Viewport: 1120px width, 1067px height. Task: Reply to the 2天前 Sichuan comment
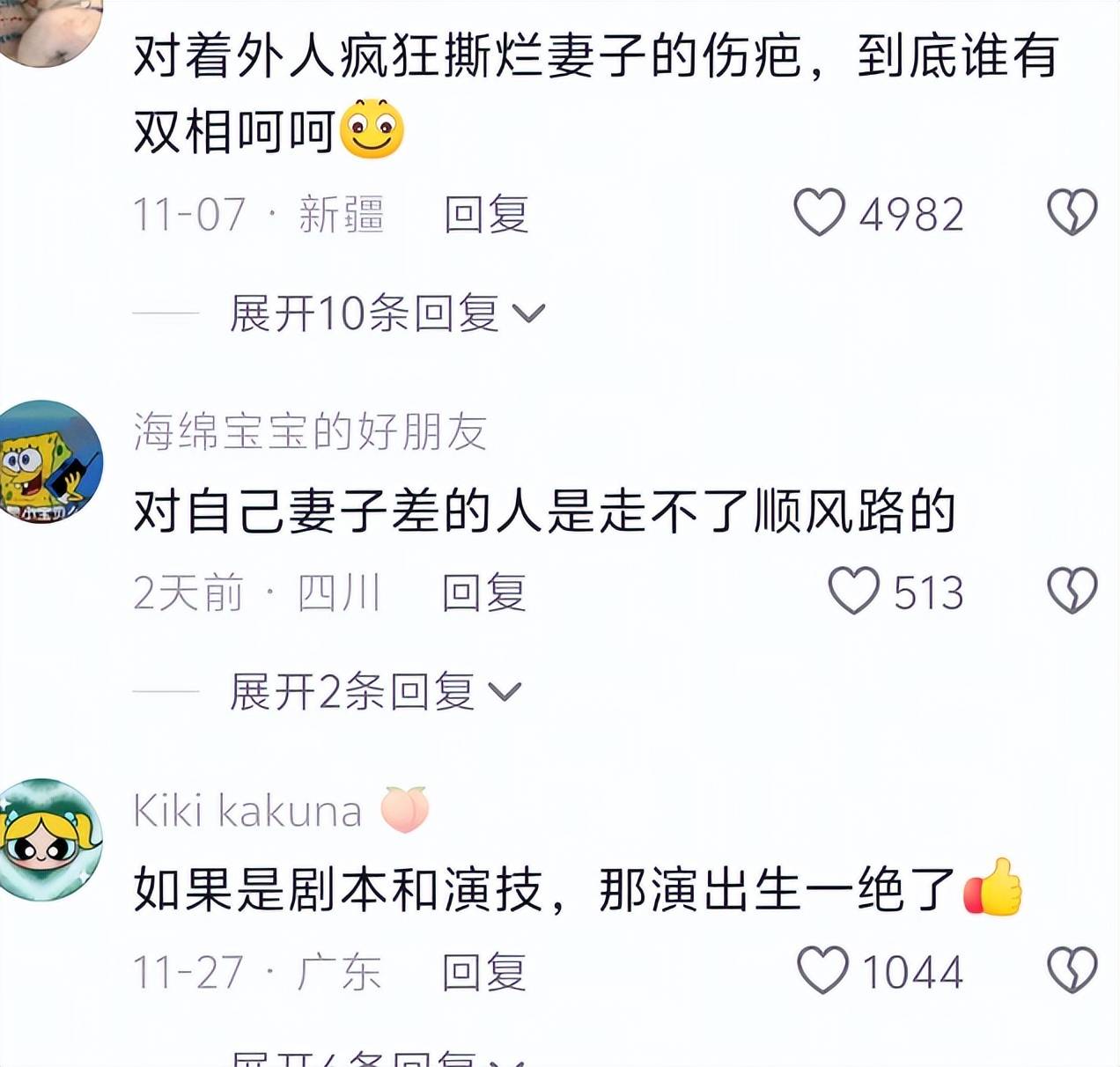tap(484, 592)
